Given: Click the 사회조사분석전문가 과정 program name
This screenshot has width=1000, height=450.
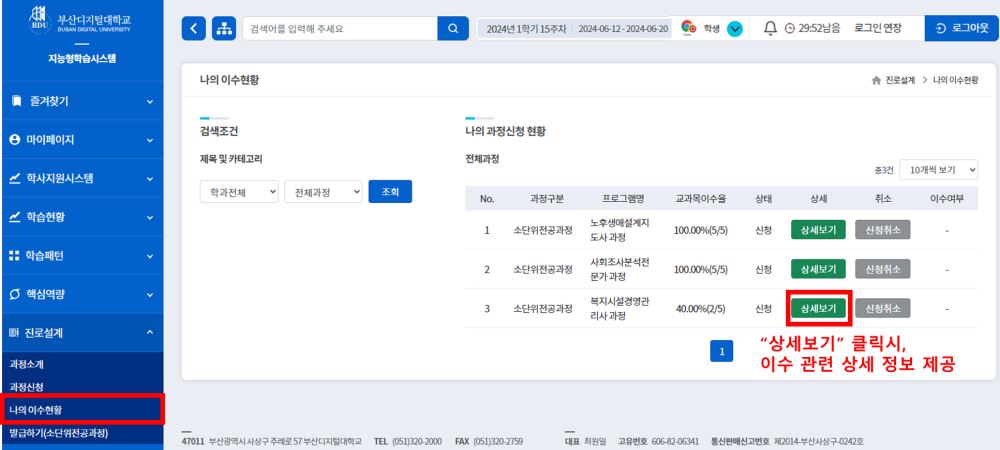Looking at the screenshot, I should (x=620, y=269).
